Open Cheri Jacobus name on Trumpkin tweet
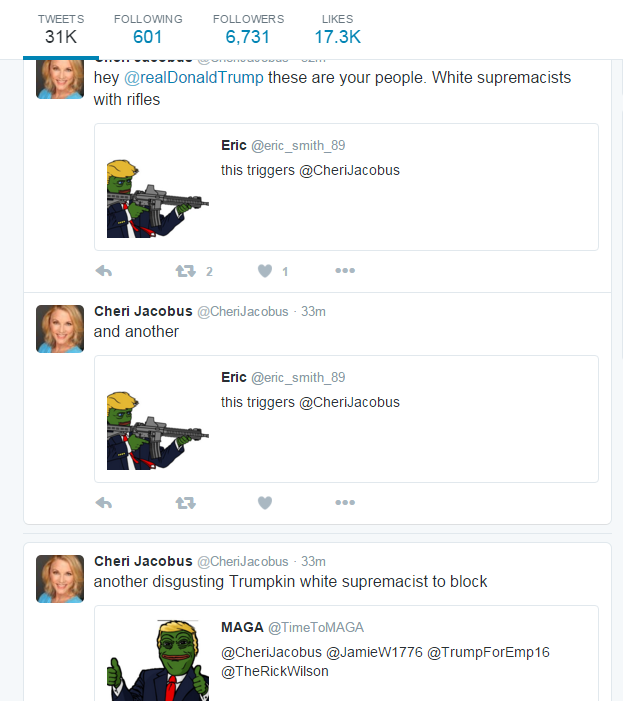The image size is (623, 715). point(143,561)
